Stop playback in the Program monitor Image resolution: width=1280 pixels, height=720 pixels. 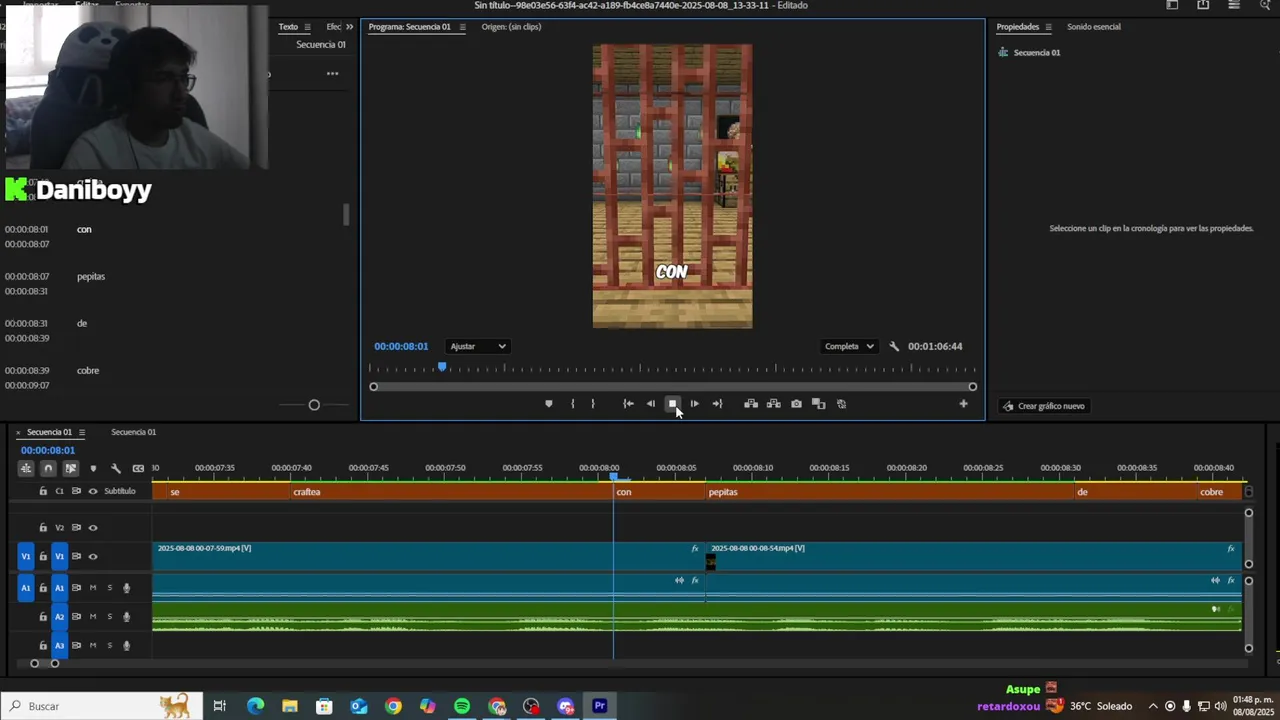point(672,404)
